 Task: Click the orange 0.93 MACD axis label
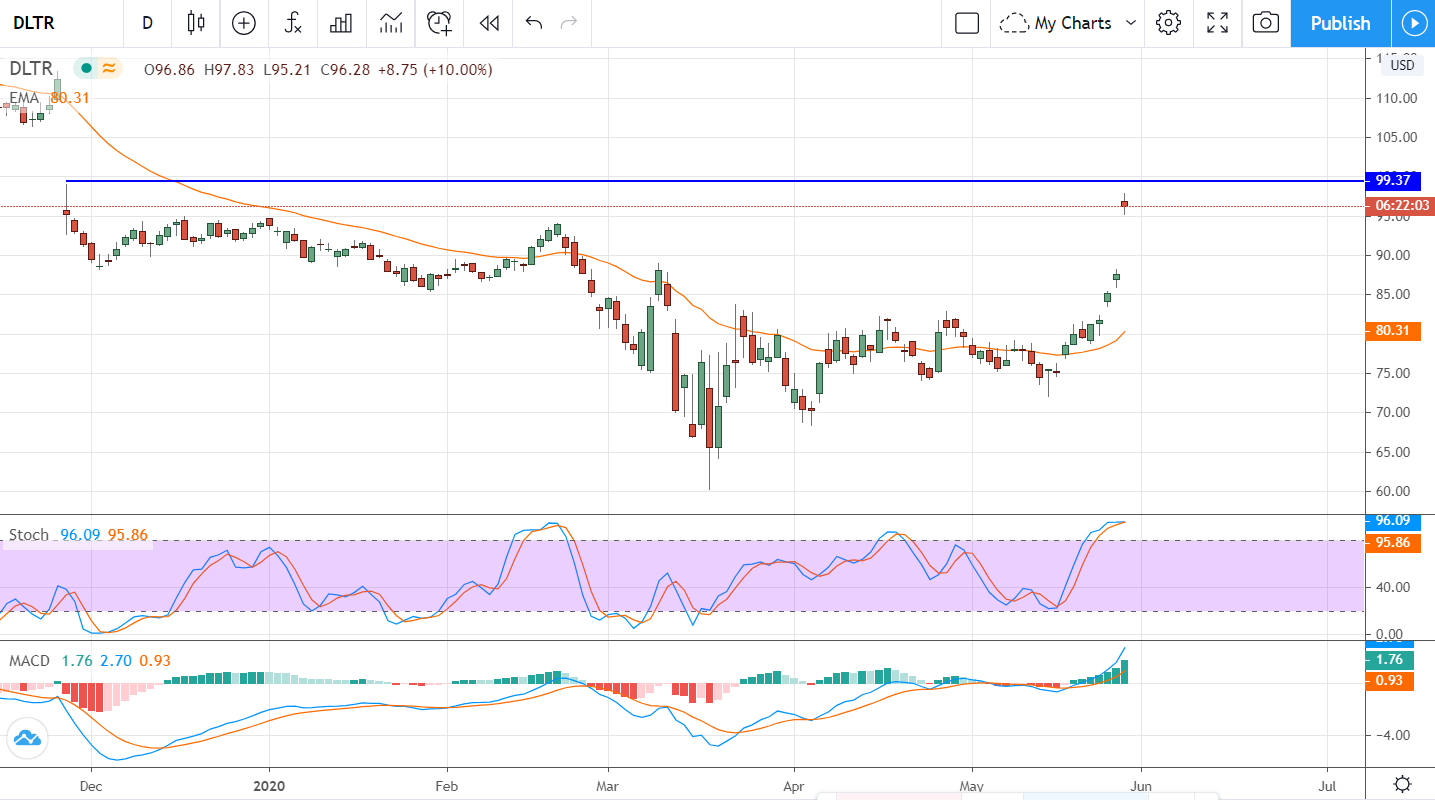(1390, 681)
